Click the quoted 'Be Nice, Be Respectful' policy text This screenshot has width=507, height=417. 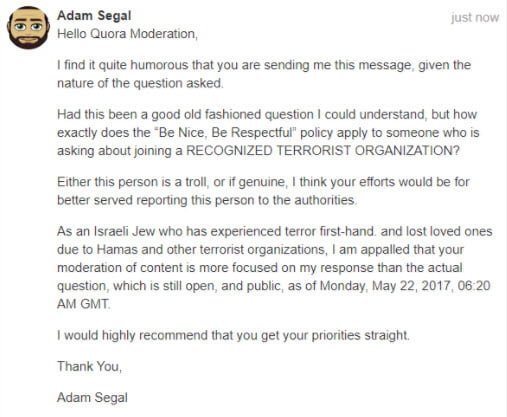click(x=226, y=133)
